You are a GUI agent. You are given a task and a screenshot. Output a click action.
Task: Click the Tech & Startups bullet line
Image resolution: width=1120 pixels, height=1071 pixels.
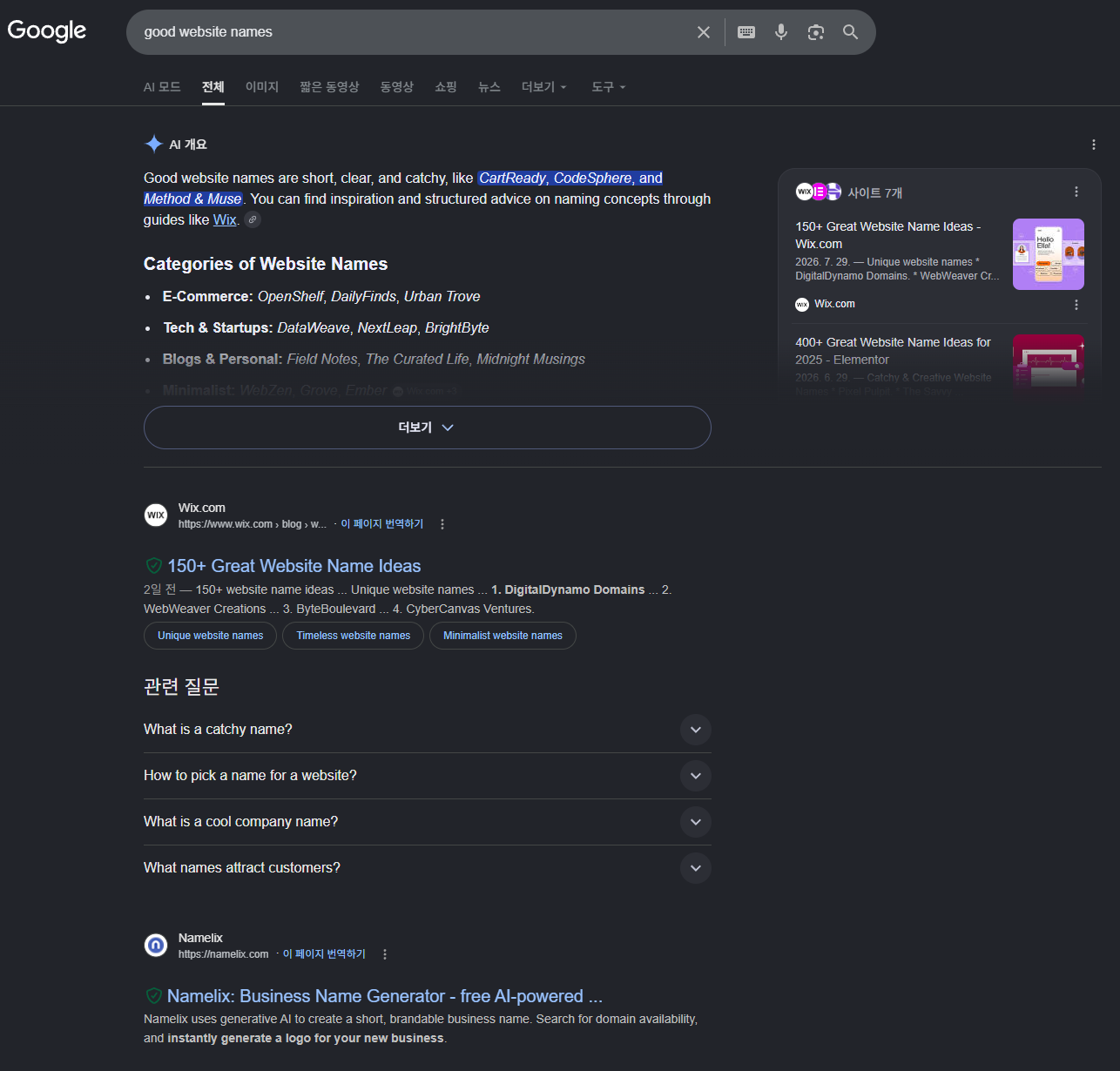[326, 327]
